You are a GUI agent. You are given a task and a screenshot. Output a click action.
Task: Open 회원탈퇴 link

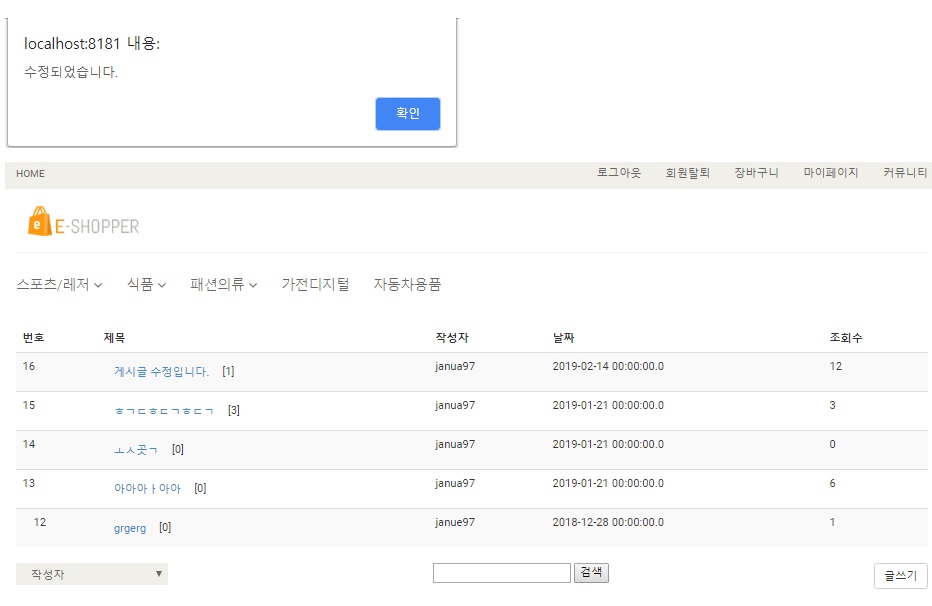[x=688, y=172]
